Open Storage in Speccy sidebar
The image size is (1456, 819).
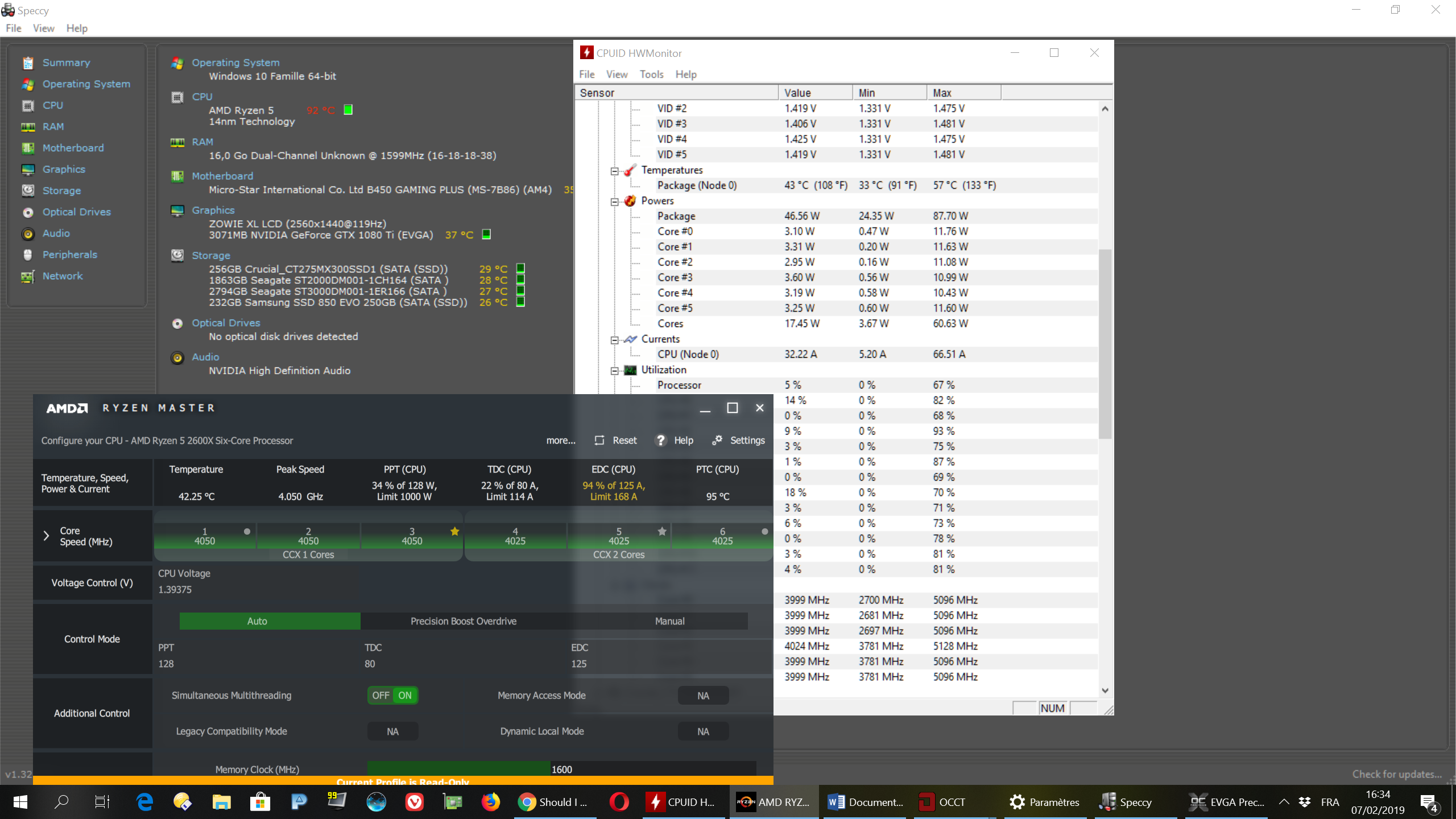tap(61, 191)
